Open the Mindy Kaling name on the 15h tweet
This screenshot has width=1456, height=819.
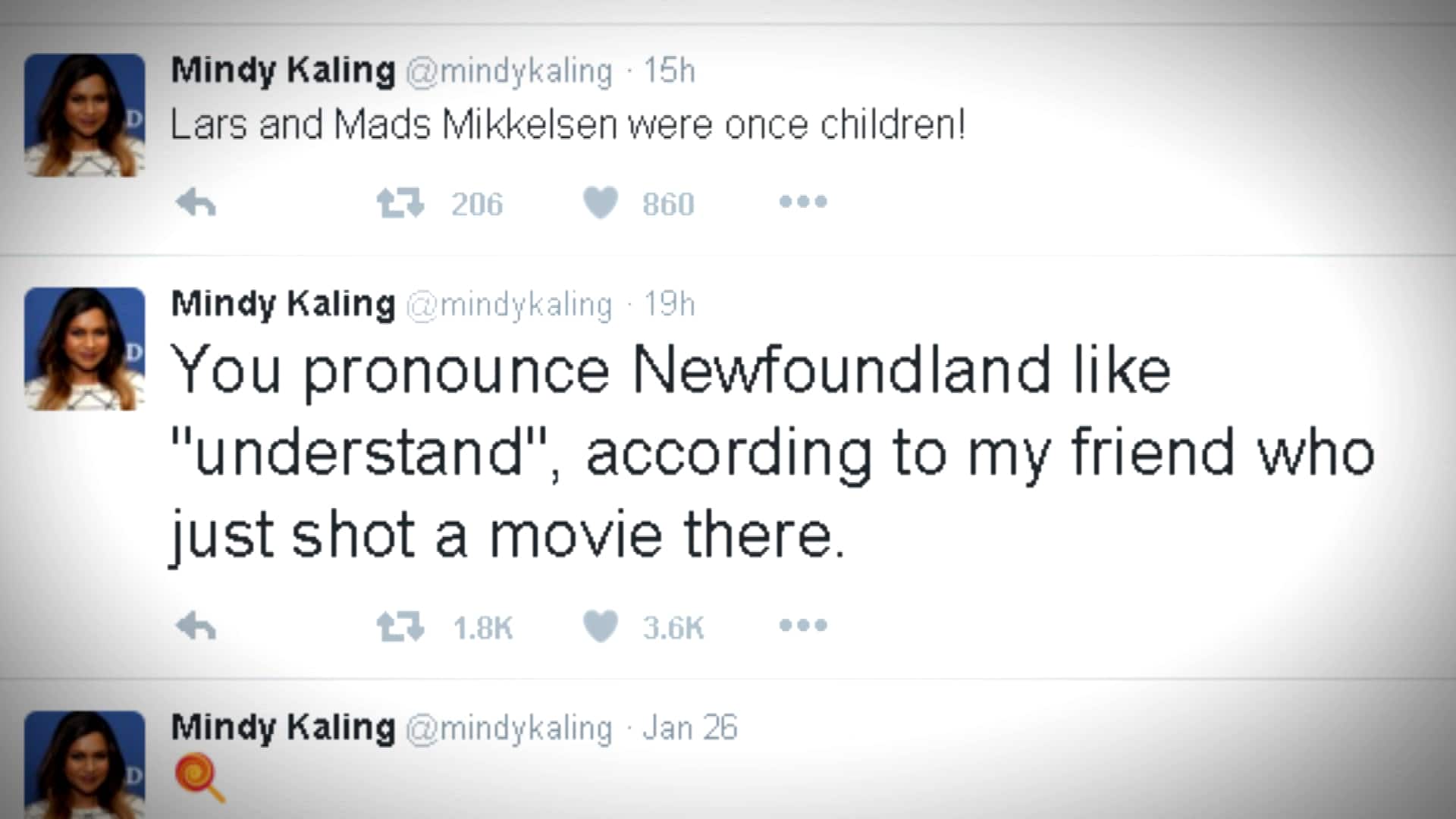point(283,71)
